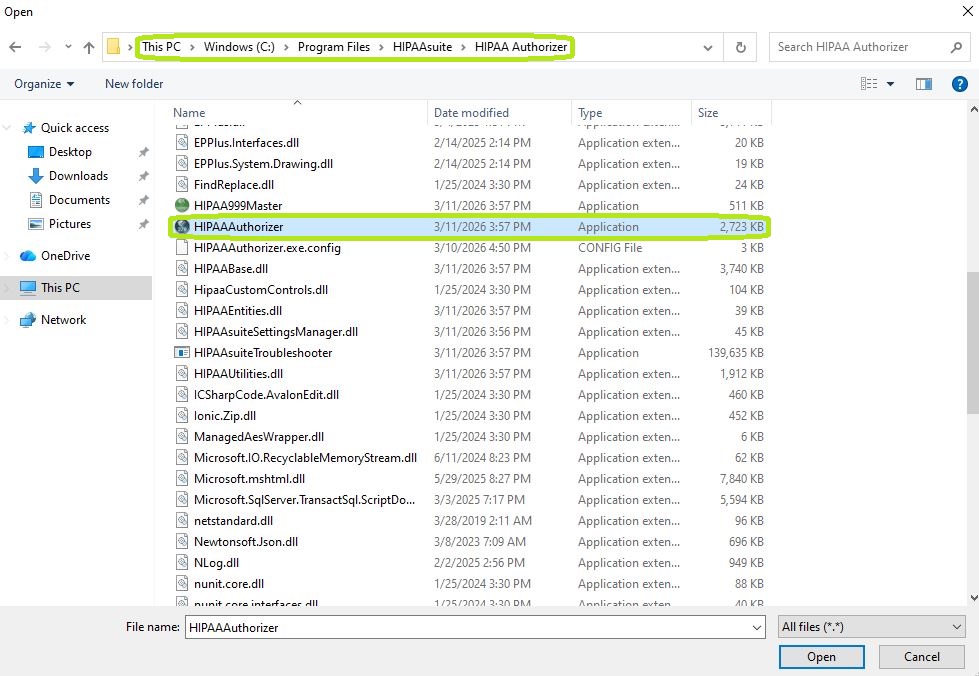
Task: Select the ManagedAesWrapper.dll file
Action: click(258, 437)
